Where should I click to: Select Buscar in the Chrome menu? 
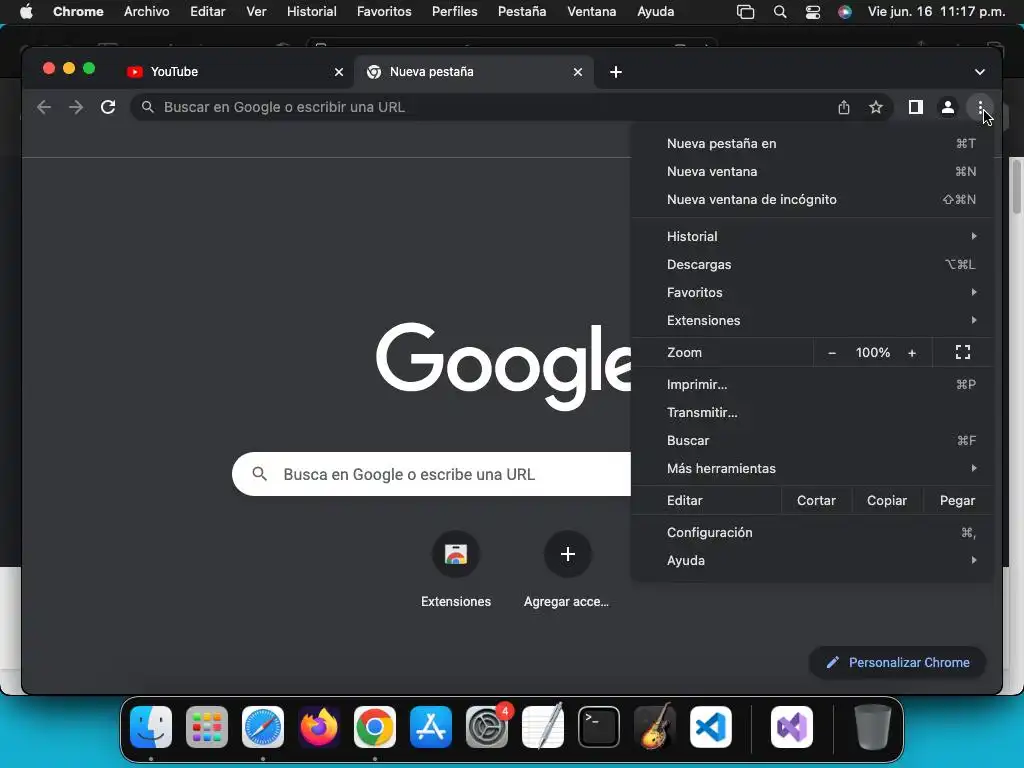[x=812, y=441]
